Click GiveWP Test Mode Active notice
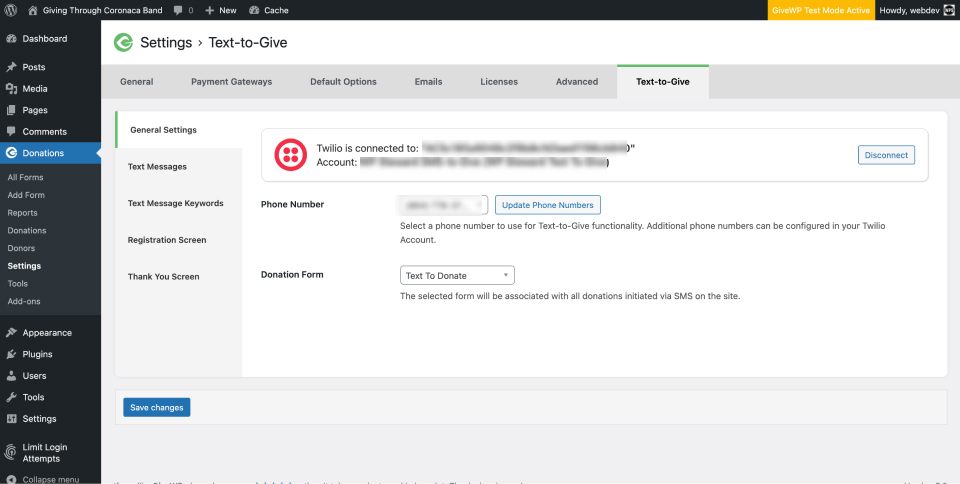 pos(821,10)
